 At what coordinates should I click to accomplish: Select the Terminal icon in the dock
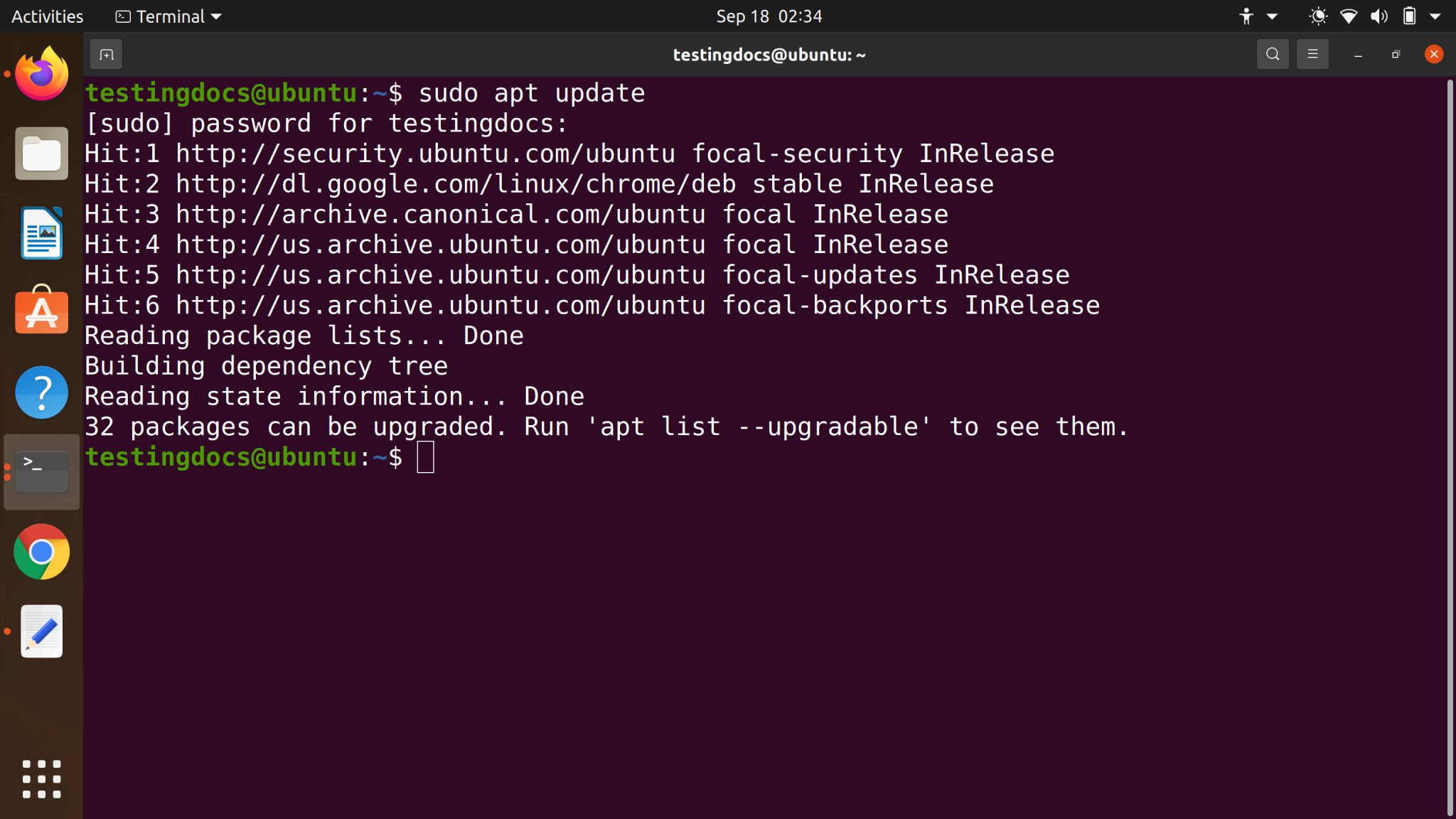tap(41, 471)
